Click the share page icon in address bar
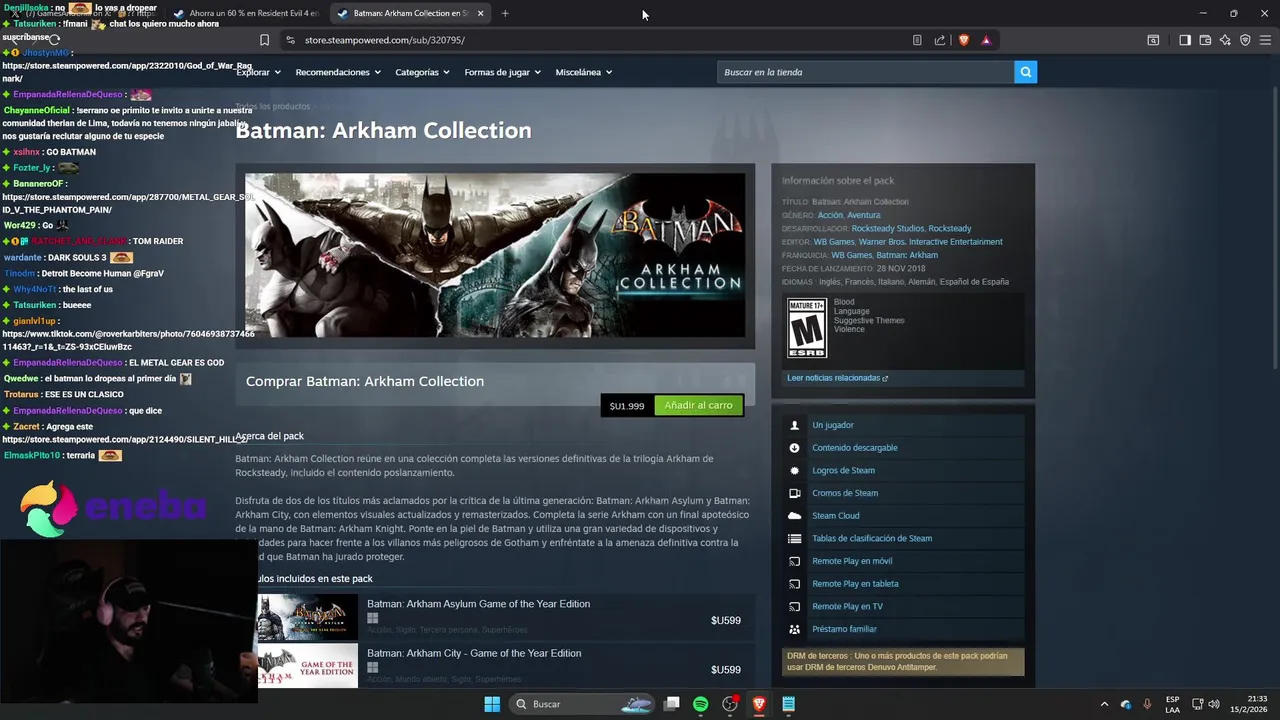Viewport: 1280px width, 720px height. tap(940, 40)
